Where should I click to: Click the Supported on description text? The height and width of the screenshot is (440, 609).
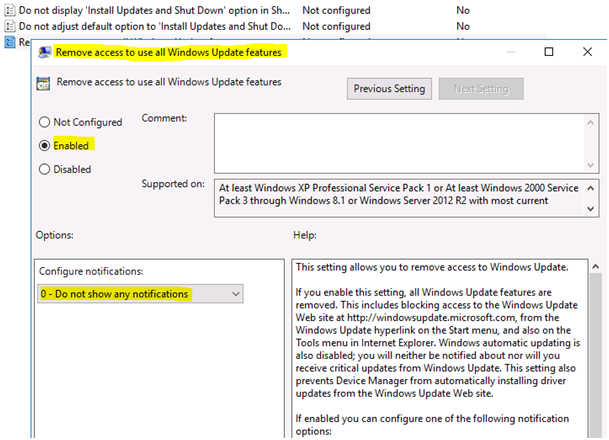[x=399, y=194]
